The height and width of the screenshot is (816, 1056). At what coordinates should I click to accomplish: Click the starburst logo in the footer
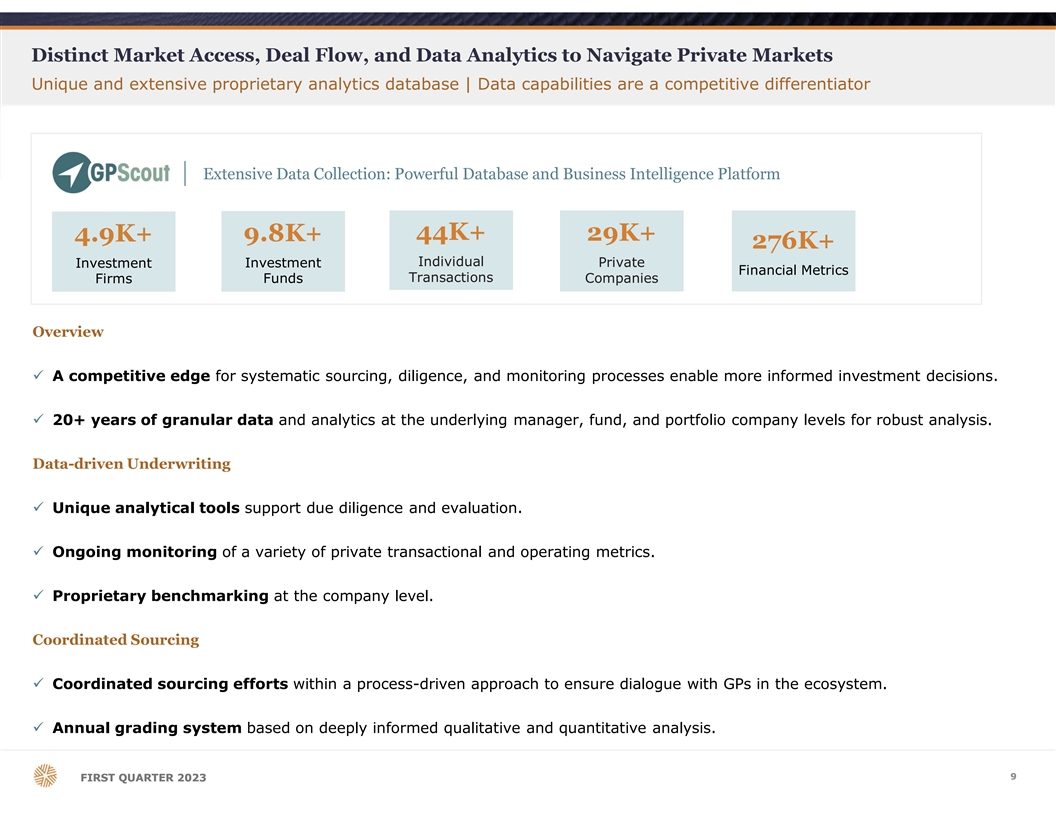coord(45,776)
